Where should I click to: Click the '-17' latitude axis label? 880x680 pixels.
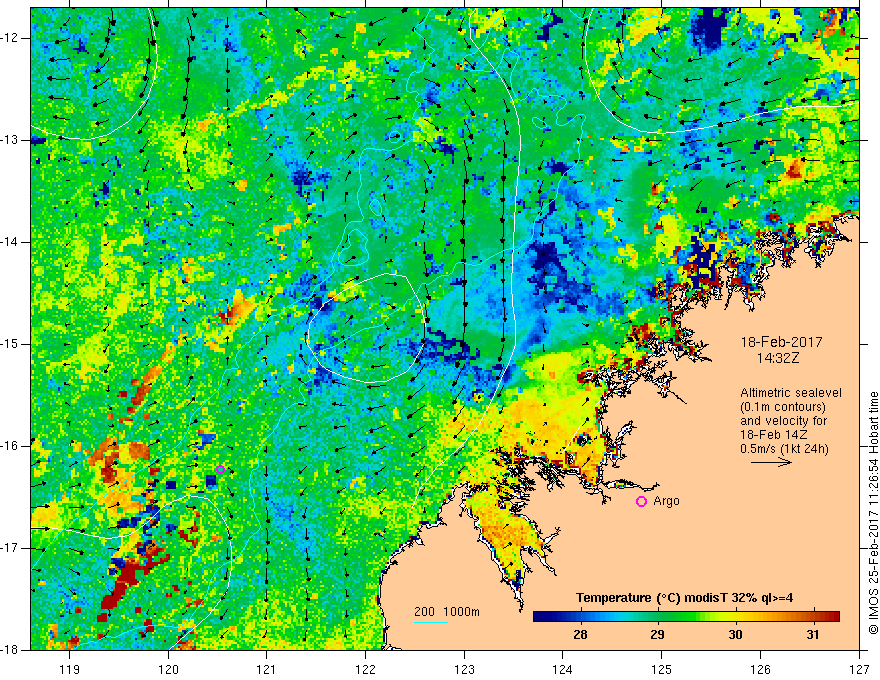[x=10, y=548]
